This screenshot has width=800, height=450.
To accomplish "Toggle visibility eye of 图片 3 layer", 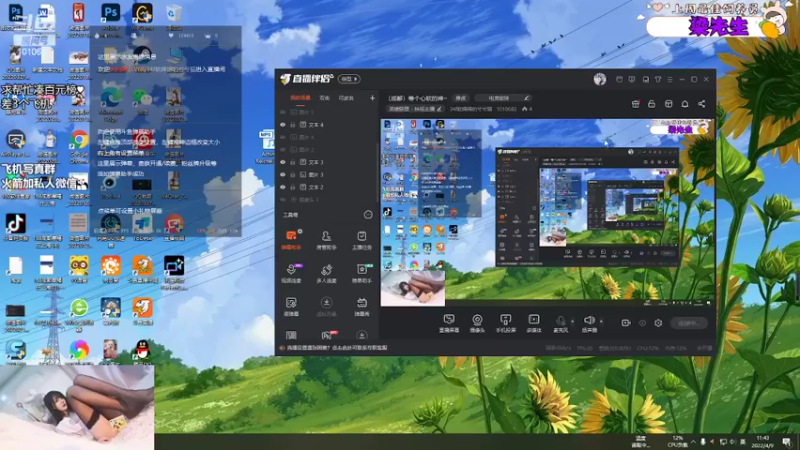I will point(283,174).
